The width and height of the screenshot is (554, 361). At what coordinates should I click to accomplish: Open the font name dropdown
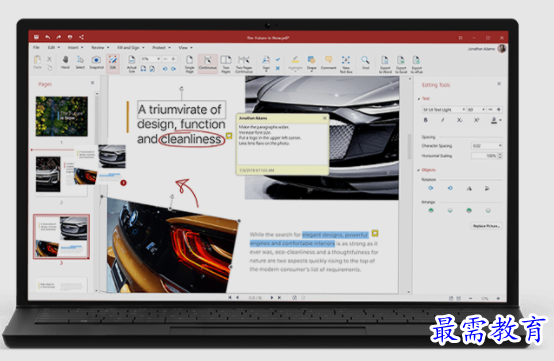464,110
